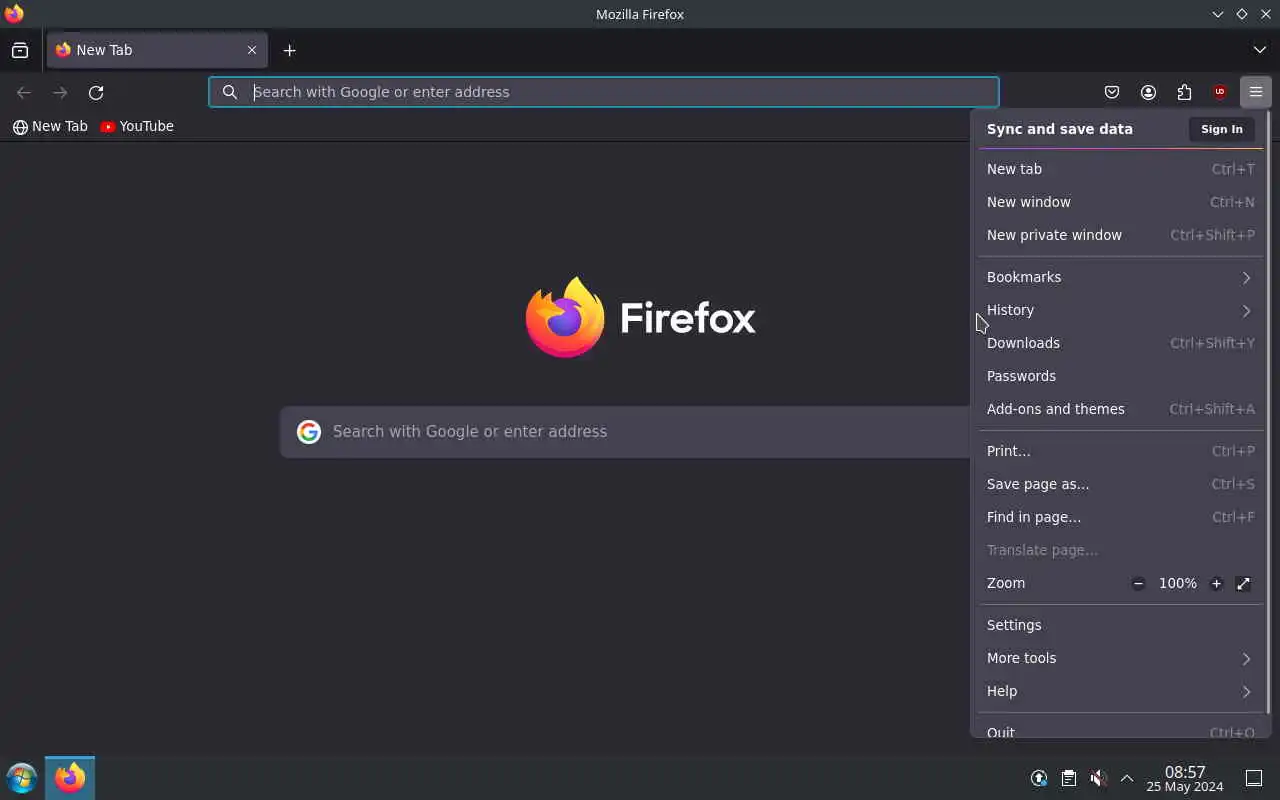Image resolution: width=1280 pixels, height=800 pixels.
Task: Open Downloads from the menu
Action: [x=1120, y=343]
